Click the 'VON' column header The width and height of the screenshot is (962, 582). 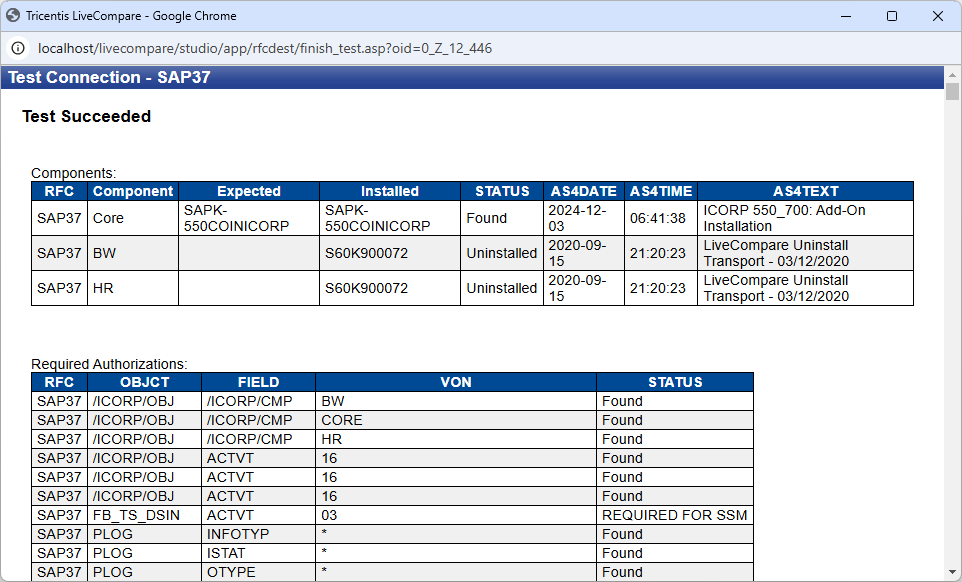coord(456,382)
